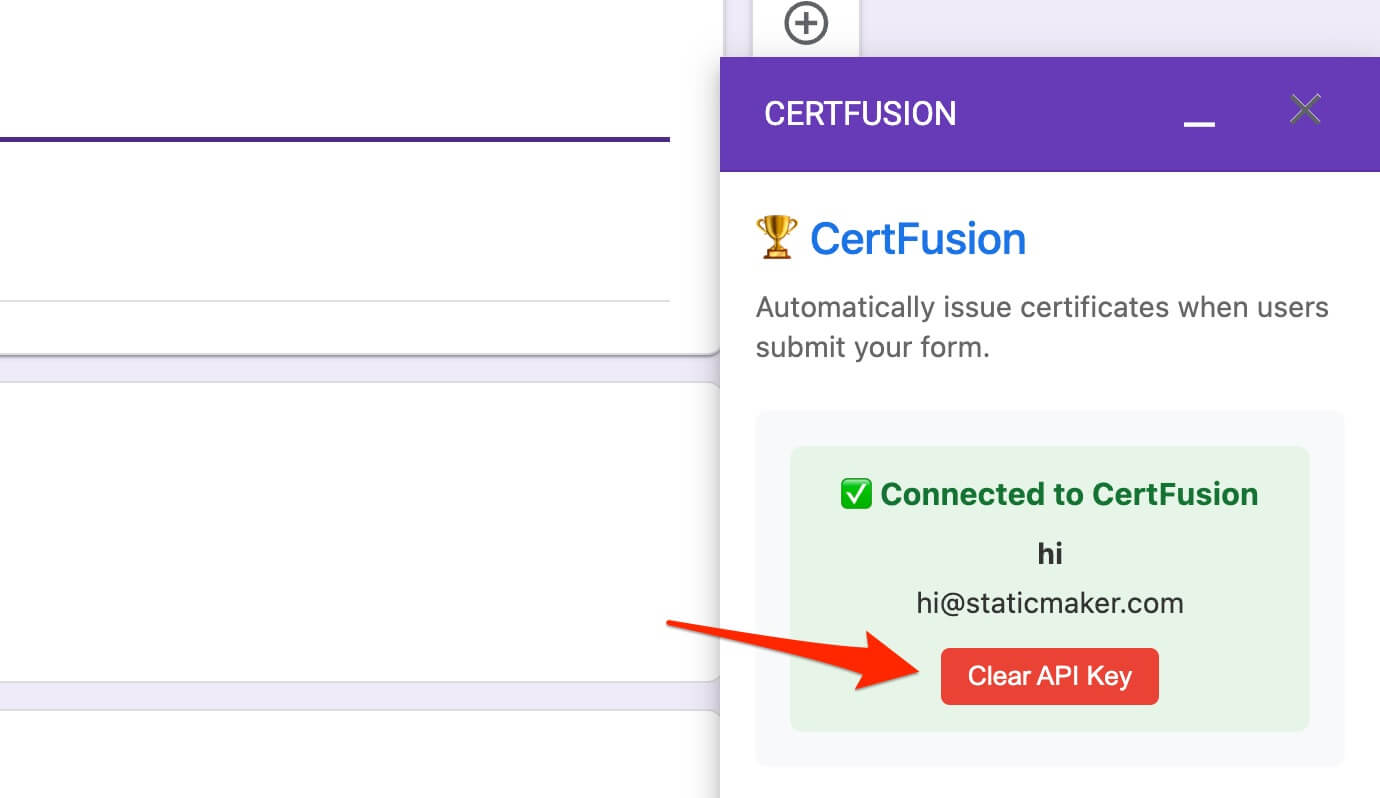Screen dimensions: 1380x798
Task: Select the middle form question card
Action: tap(358, 532)
